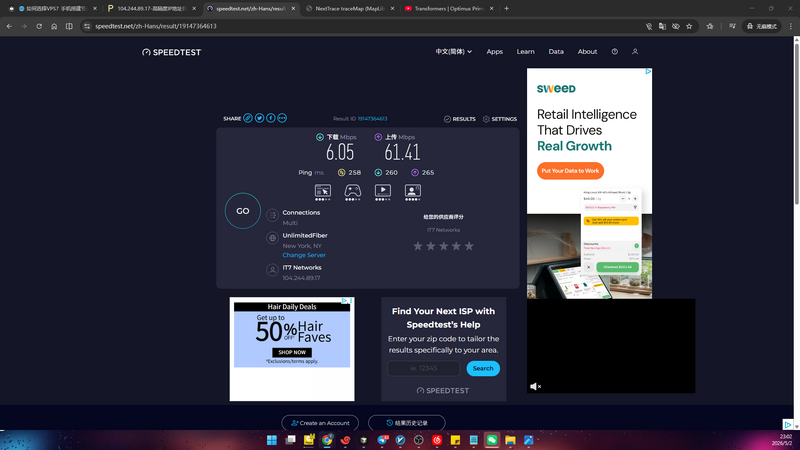
Task: Click the browser back arrow
Action: coord(9,26)
